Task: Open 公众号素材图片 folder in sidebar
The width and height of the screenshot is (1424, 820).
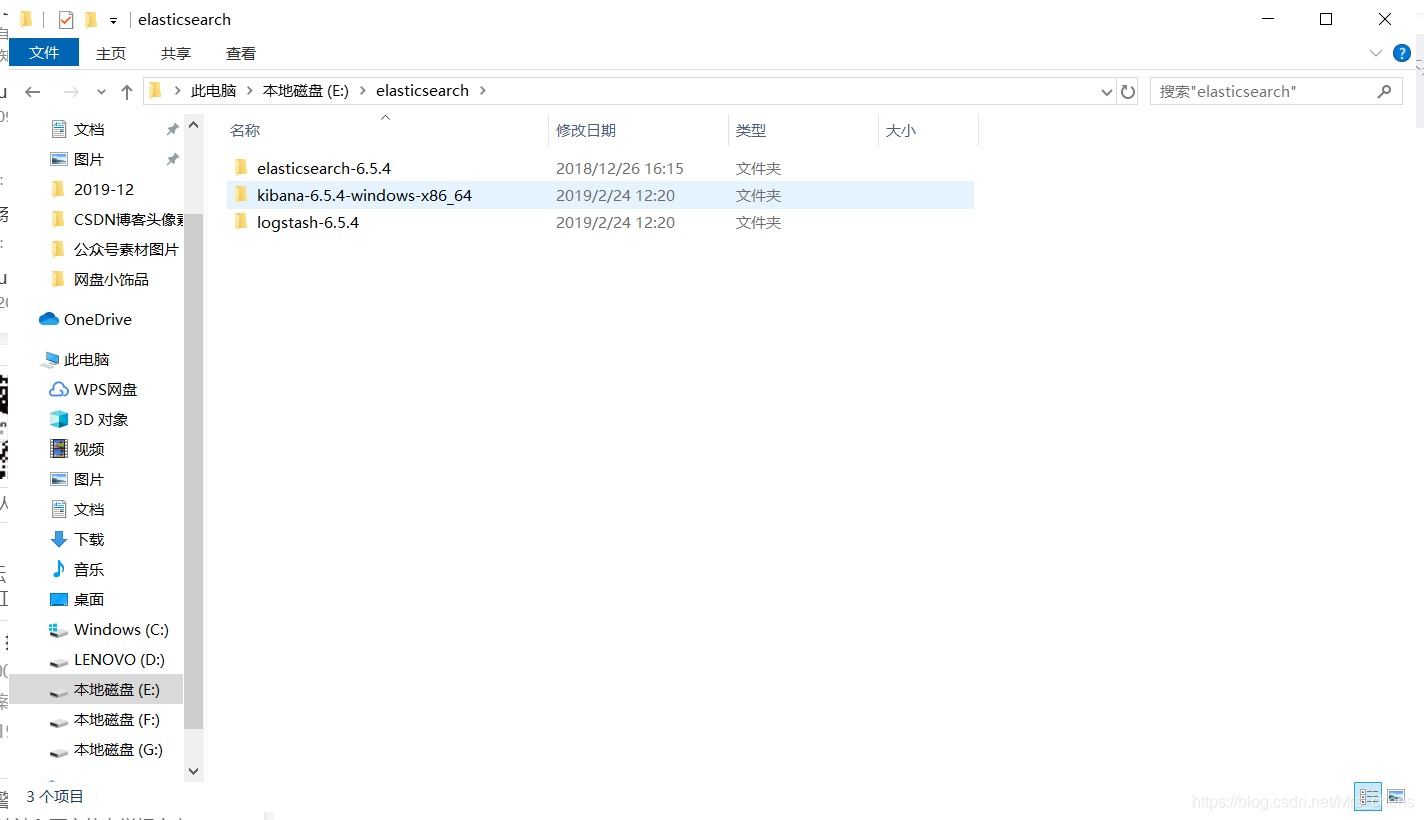Action: coord(126,249)
